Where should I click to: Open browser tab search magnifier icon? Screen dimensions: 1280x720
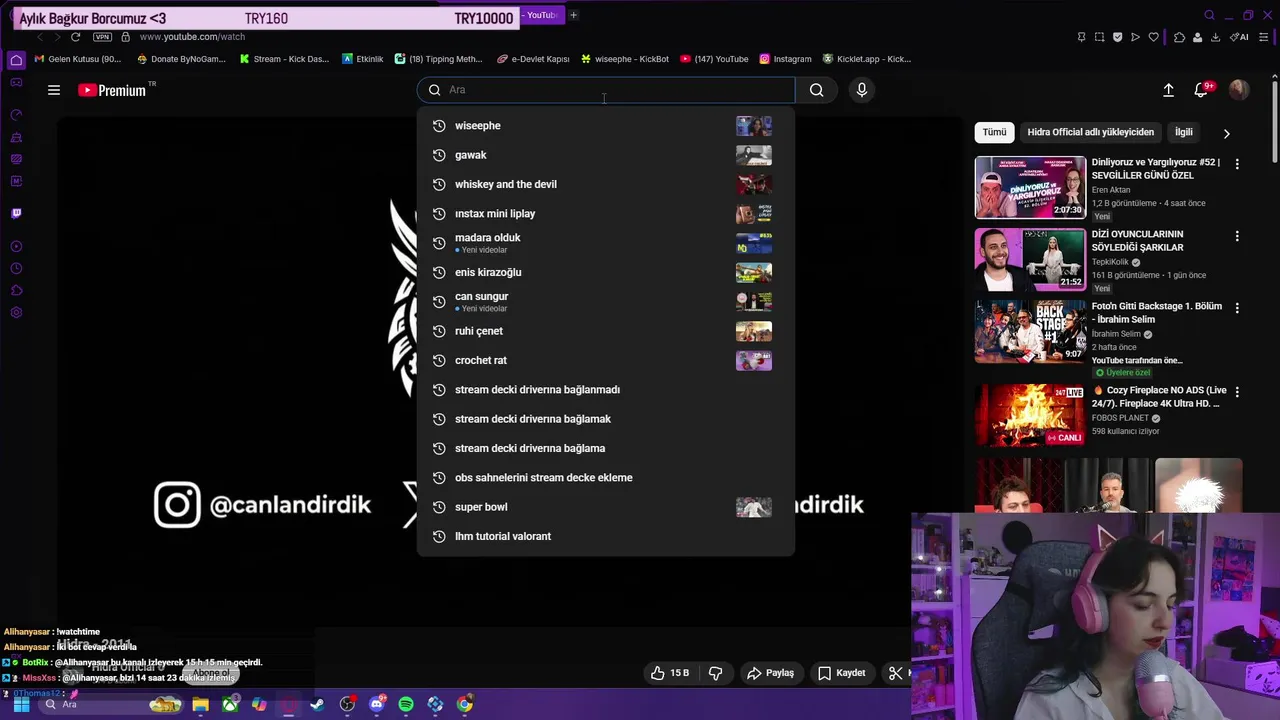(x=1209, y=15)
